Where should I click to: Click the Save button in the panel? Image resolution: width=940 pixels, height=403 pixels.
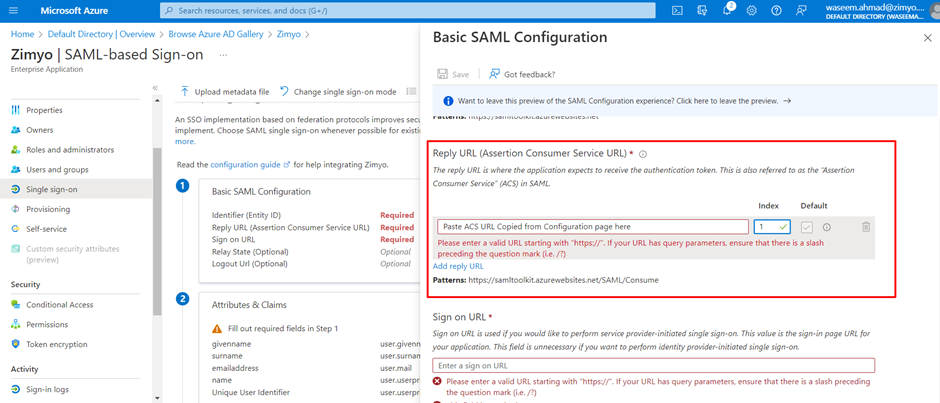coord(453,74)
